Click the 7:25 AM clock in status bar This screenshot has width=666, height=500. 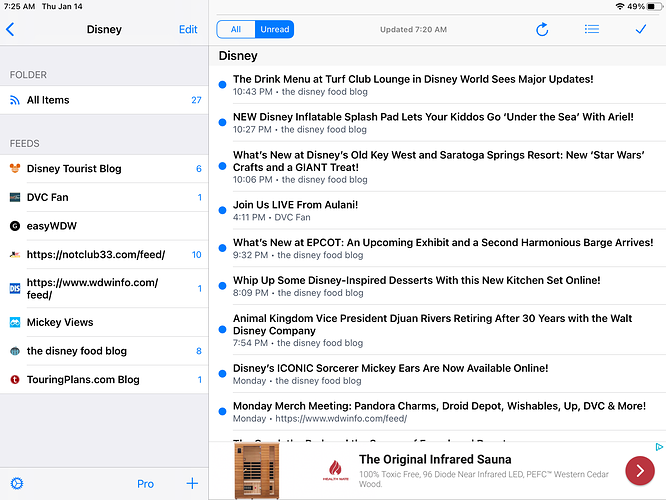tap(20, 6)
